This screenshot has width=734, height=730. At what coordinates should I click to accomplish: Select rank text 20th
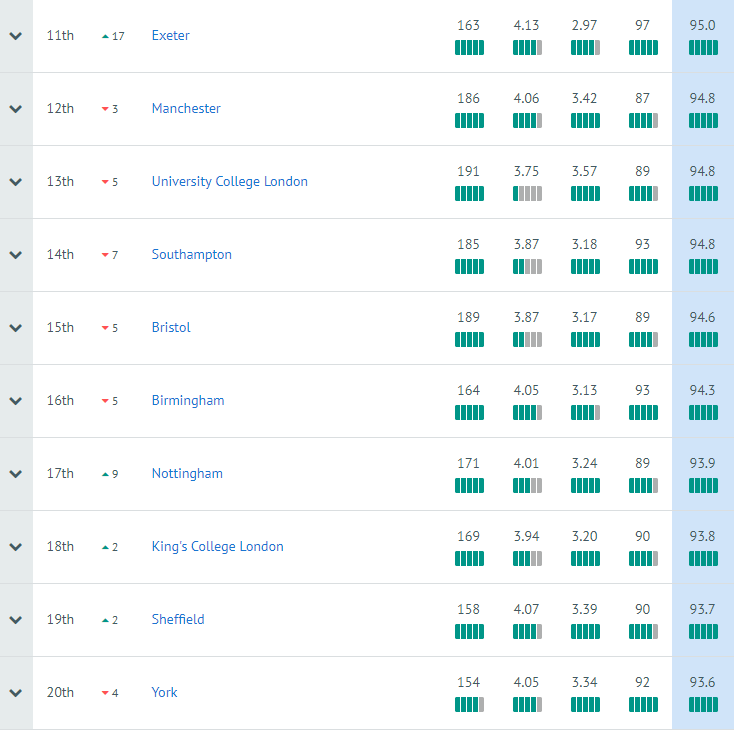tap(60, 693)
